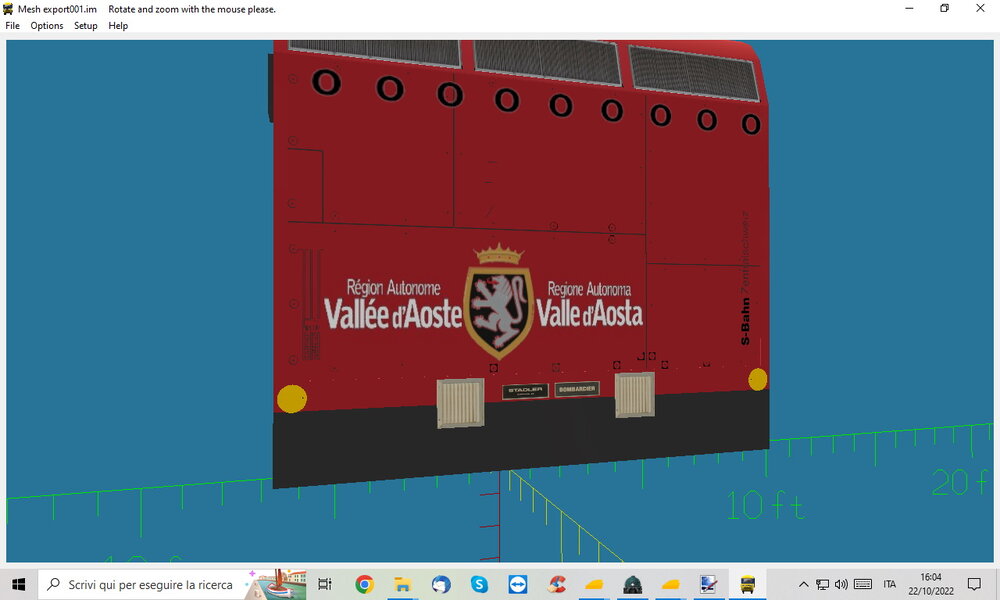Click the Mesh viewer app icon in title bar

click(8, 9)
